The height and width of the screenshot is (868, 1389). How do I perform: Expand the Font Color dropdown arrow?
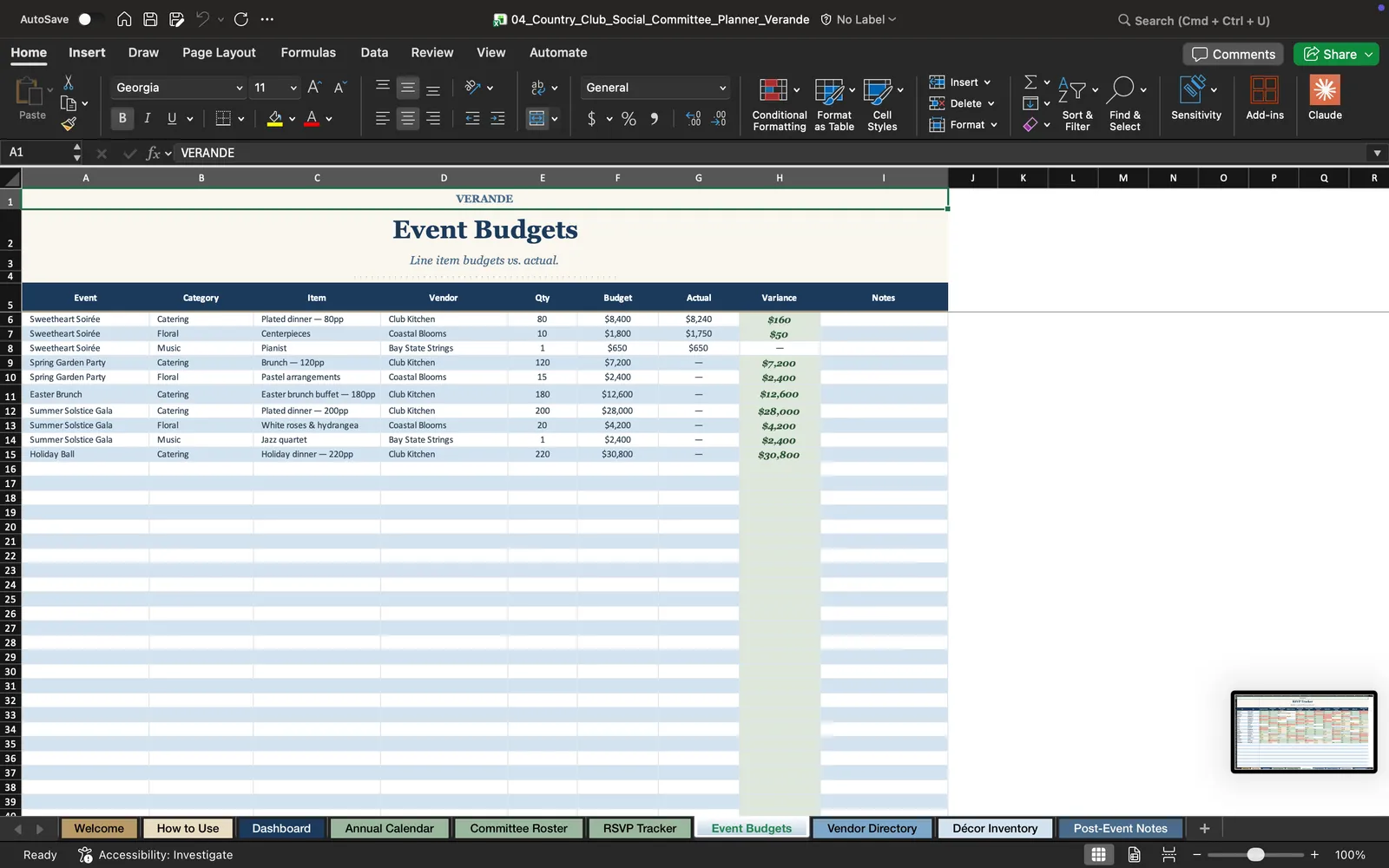[x=329, y=119]
